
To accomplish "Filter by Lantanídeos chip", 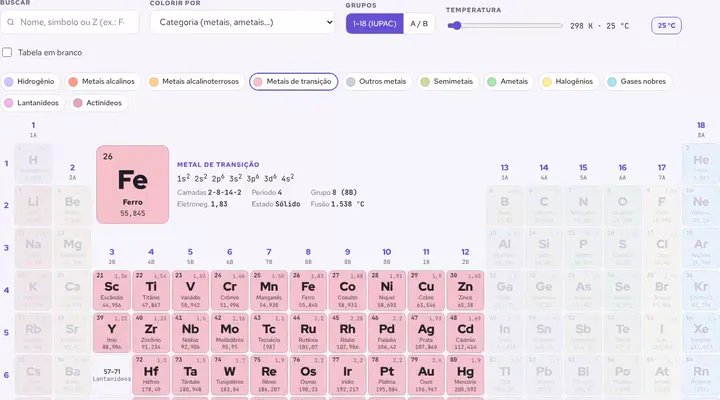I will pyautogui.click(x=33, y=103).
